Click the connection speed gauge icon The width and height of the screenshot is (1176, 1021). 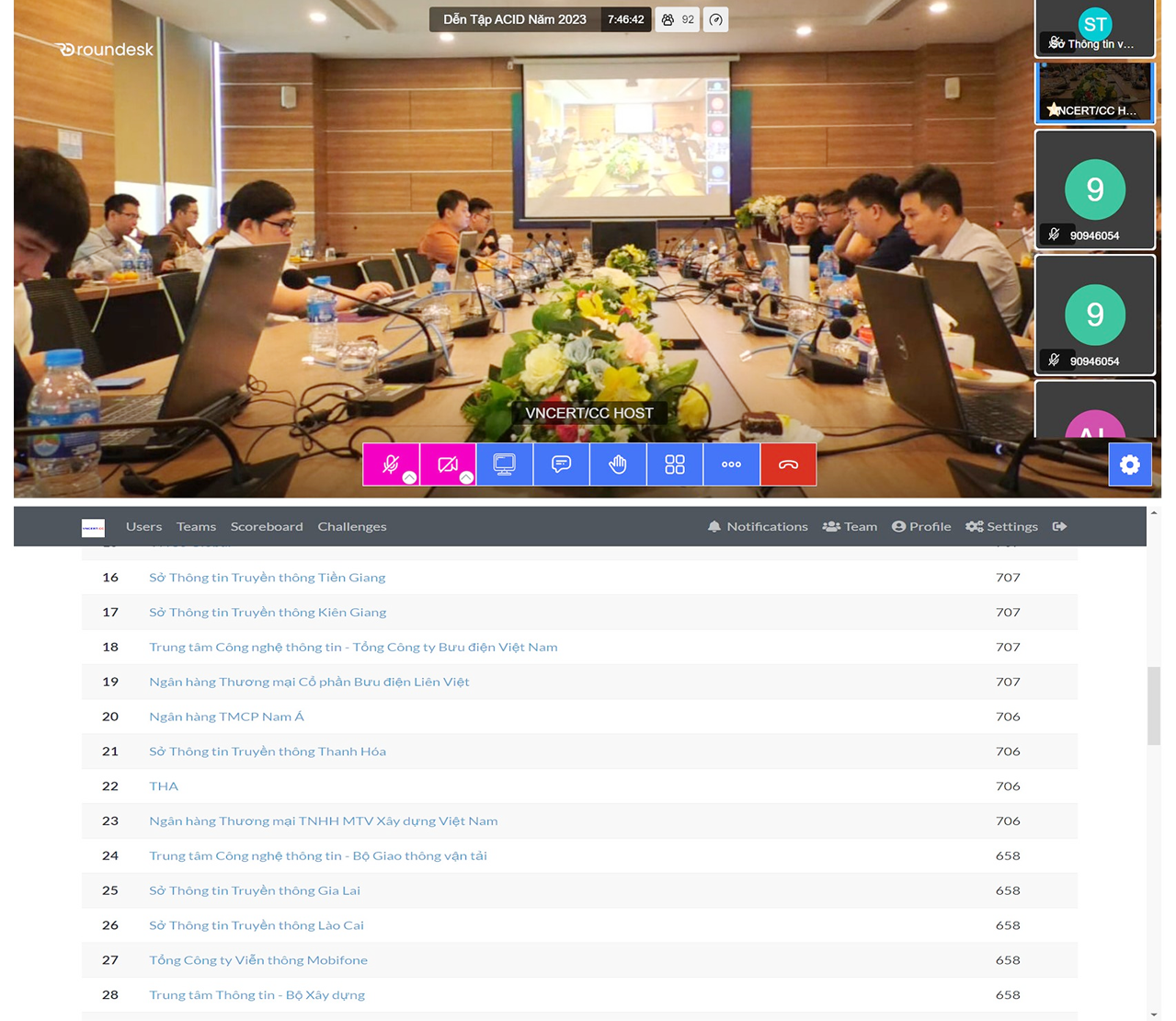[715, 19]
